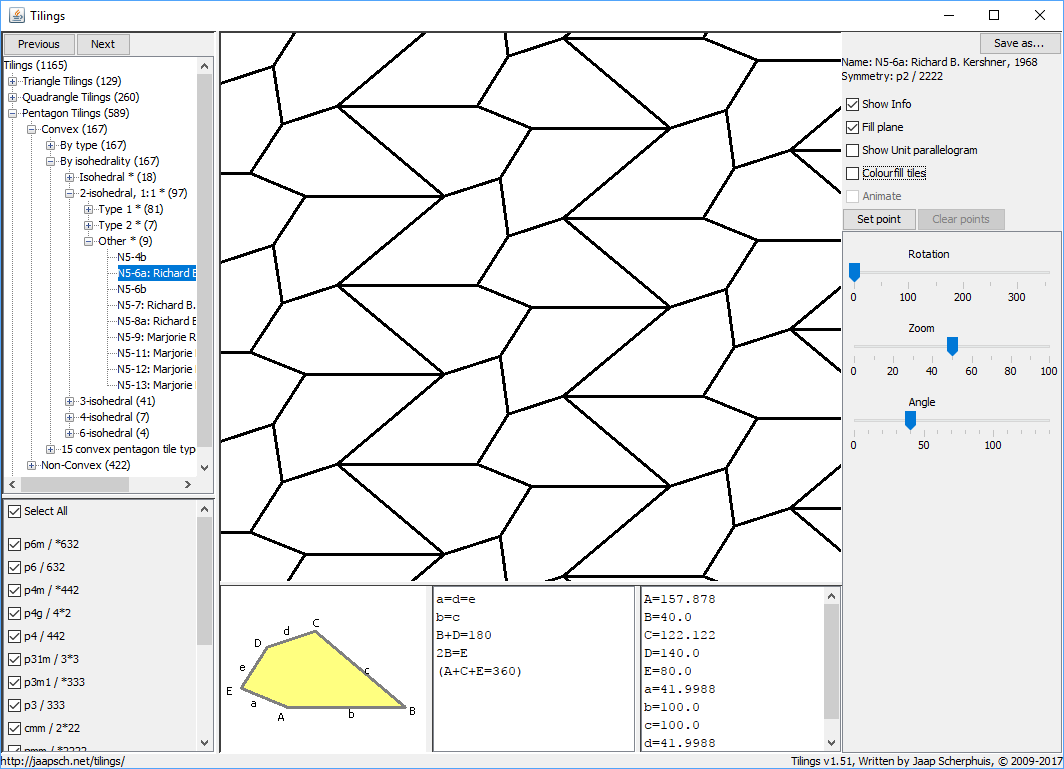Expand the Quadrangle Tilings (260) node

[x=12, y=98]
